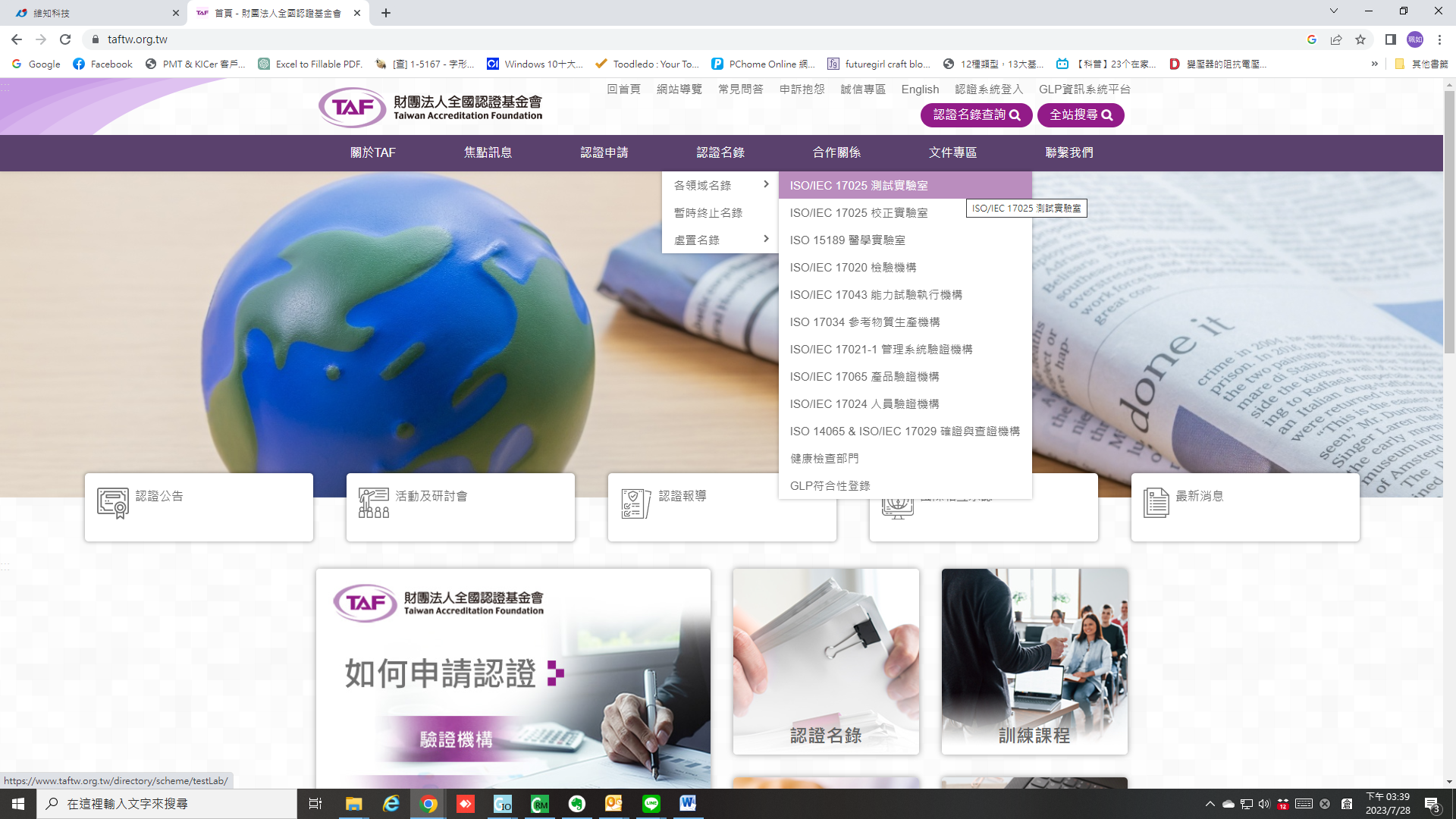
Task: Select ISO/IEC 17020 檢驗機構 entry
Action: tap(905, 267)
